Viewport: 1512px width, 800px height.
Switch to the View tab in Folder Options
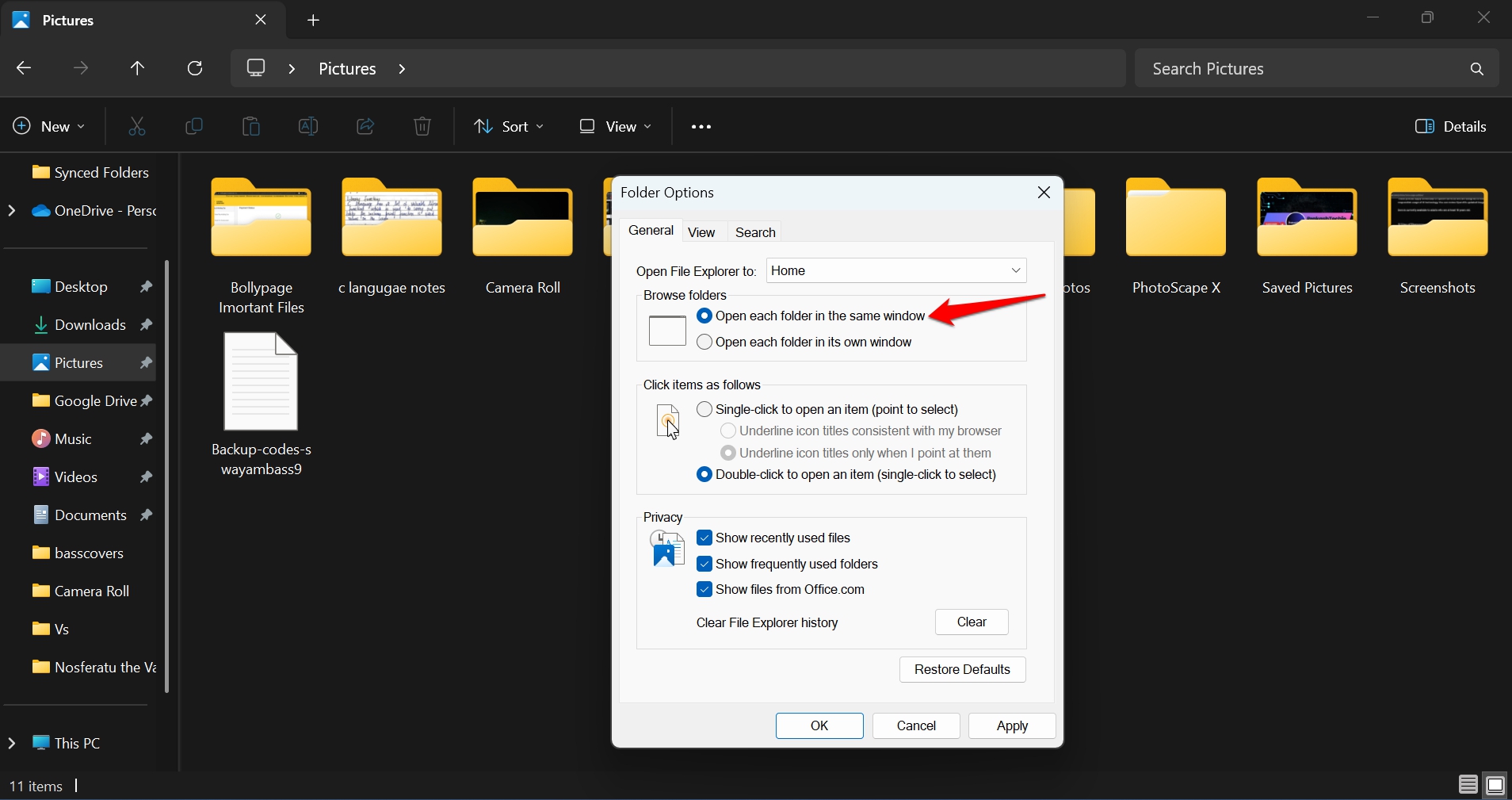(702, 232)
